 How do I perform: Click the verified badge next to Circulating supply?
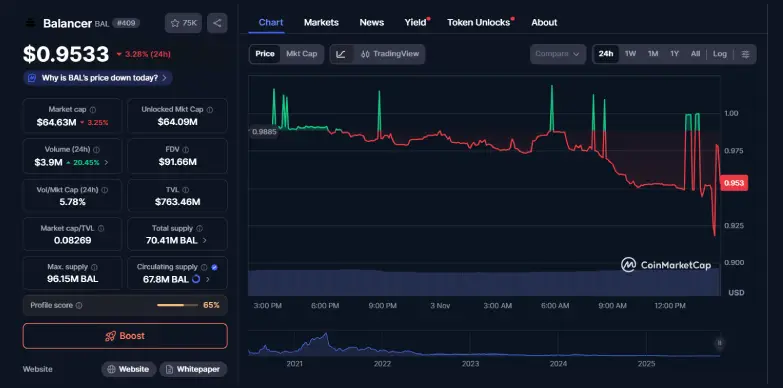(214, 267)
